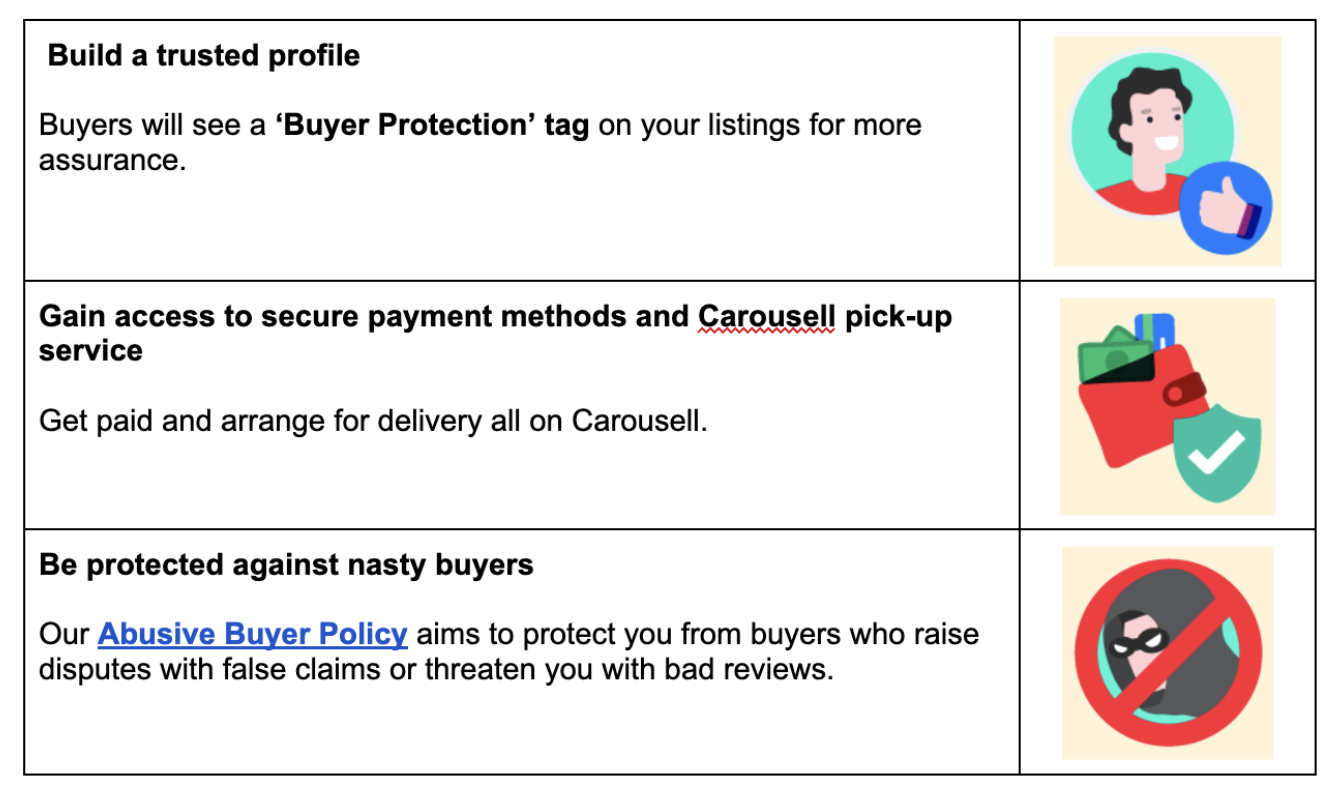Click 'Carousell.' at end of delivery sentence
This screenshot has width=1340, height=796.
639,421
